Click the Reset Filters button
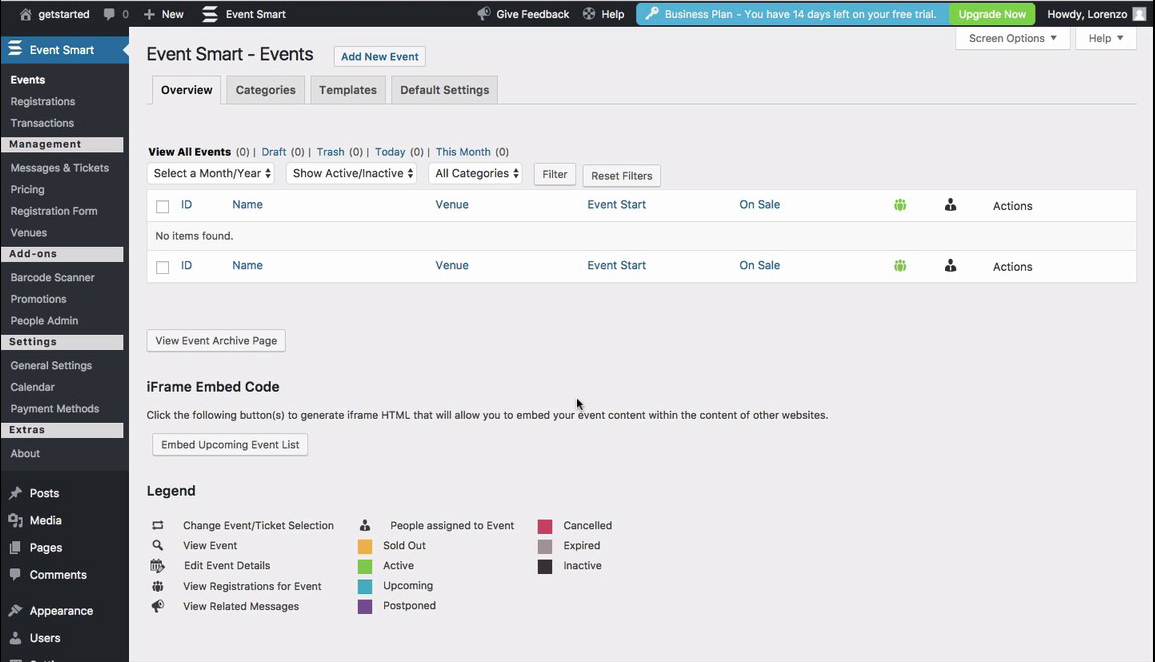1155x662 pixels. (x=622, y=175)
